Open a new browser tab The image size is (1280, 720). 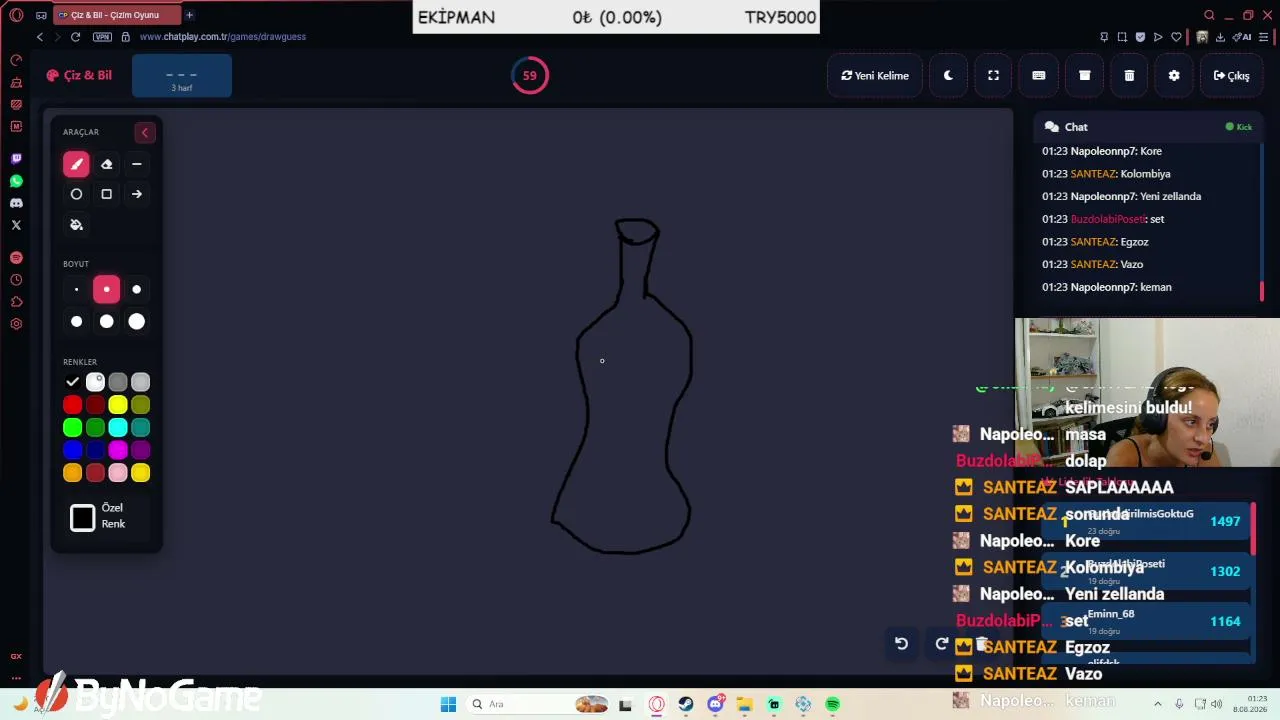(189, 15)
